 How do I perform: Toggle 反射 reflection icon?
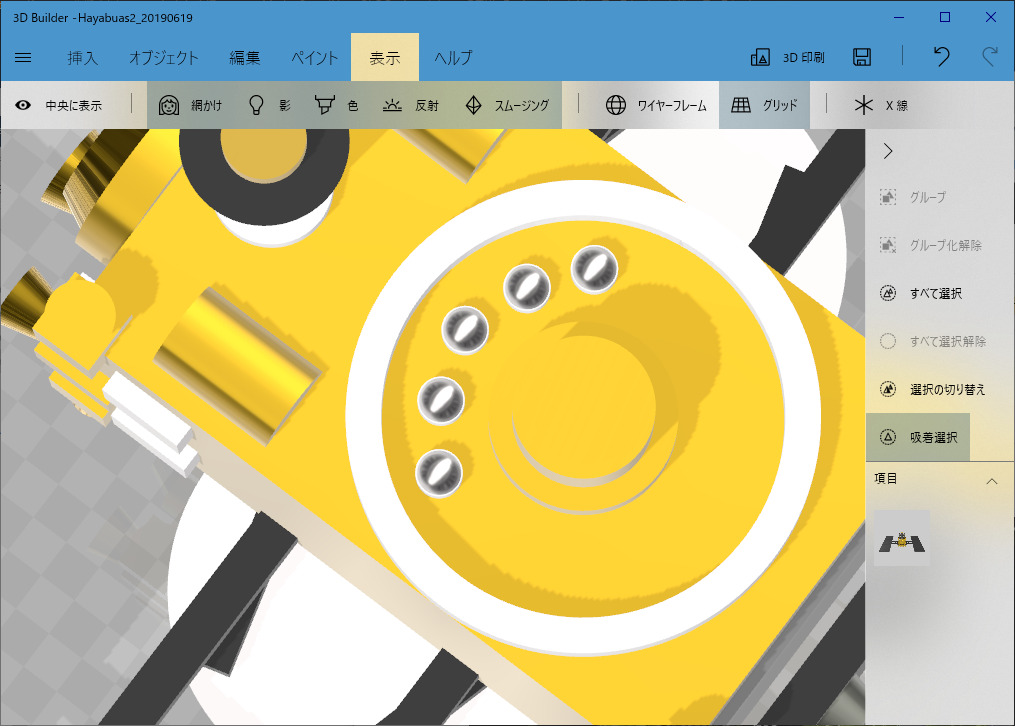coord(392,105)
